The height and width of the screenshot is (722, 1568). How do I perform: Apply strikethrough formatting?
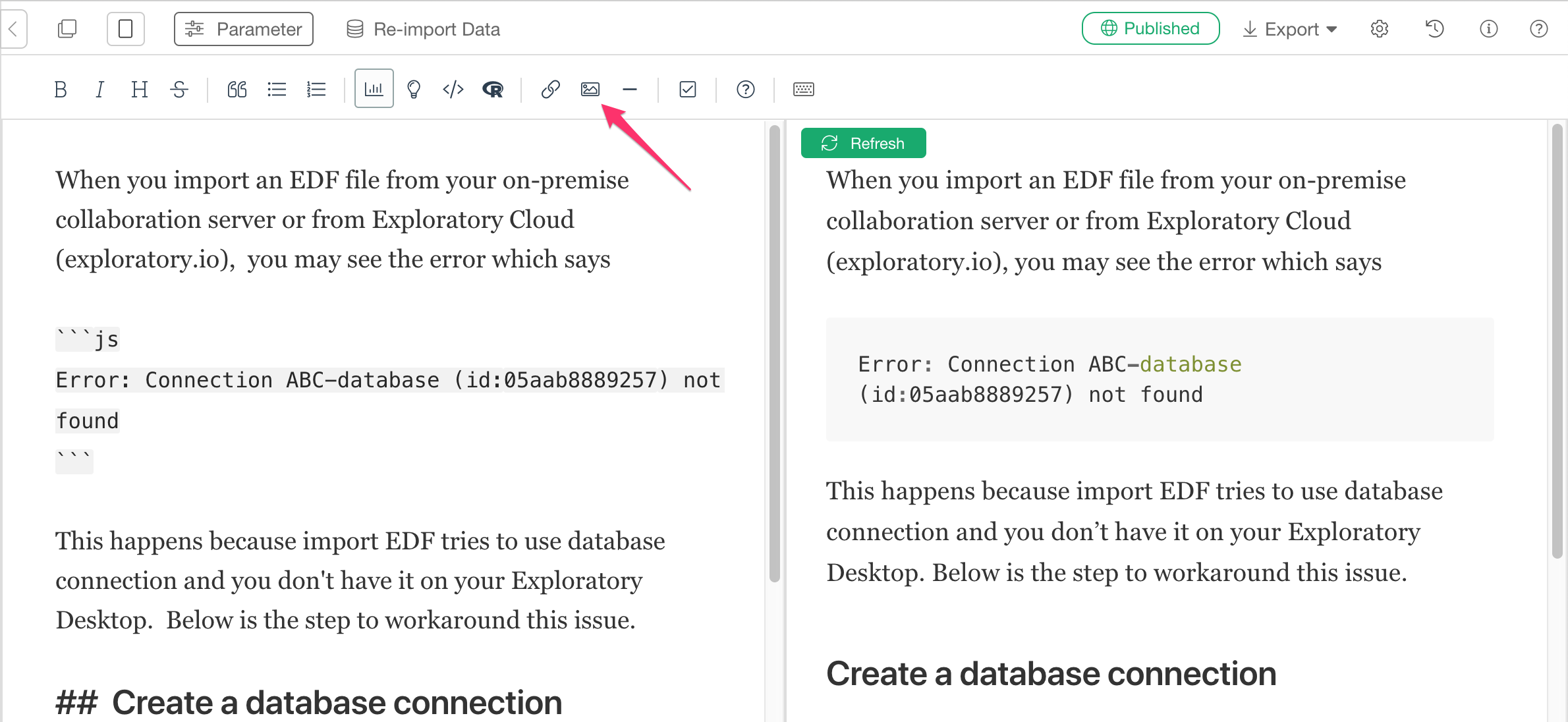(179, 89)
